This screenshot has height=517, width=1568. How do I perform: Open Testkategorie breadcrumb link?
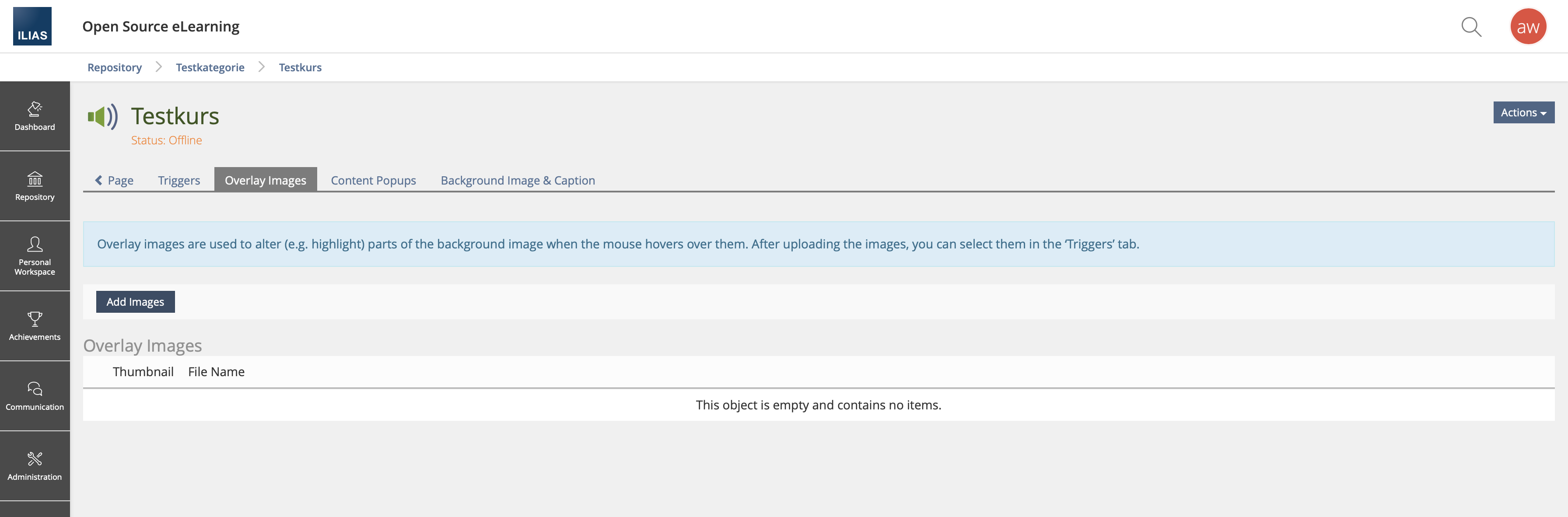coord(210,67)
